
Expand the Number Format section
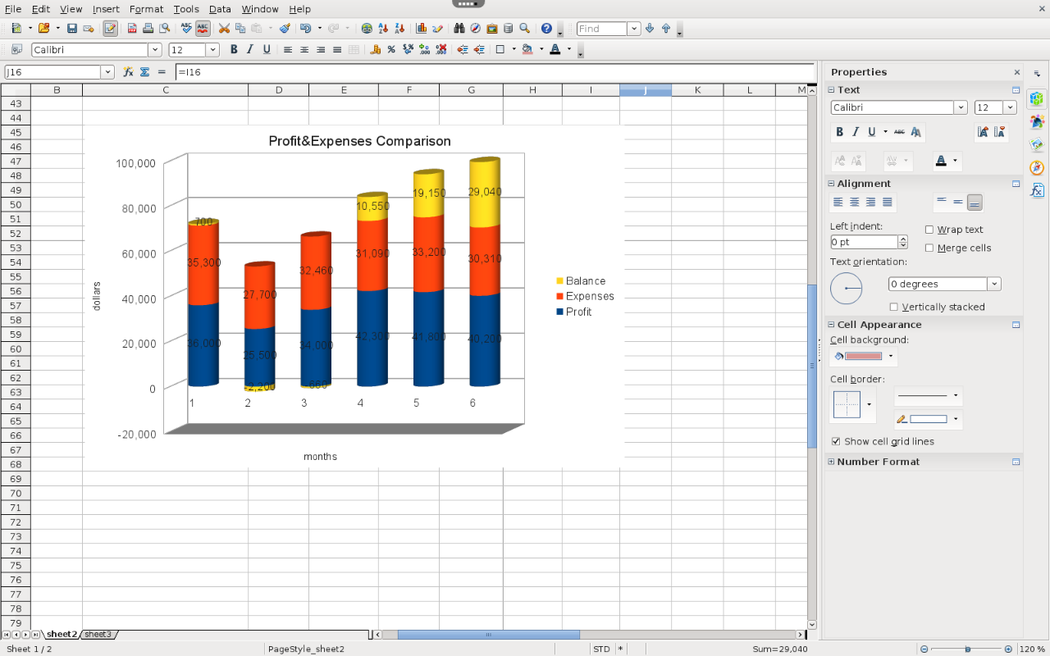[831, 462]
